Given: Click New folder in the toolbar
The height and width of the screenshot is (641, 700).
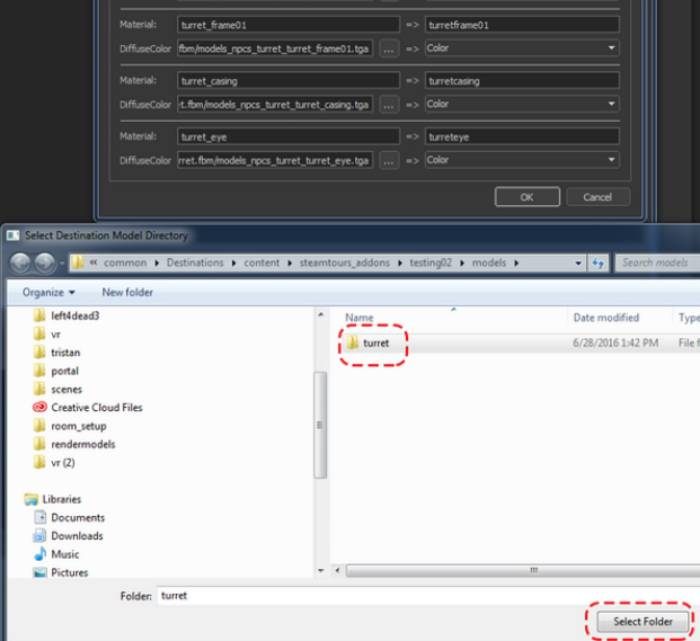Looking at the screenshot, I should point(127,292).
